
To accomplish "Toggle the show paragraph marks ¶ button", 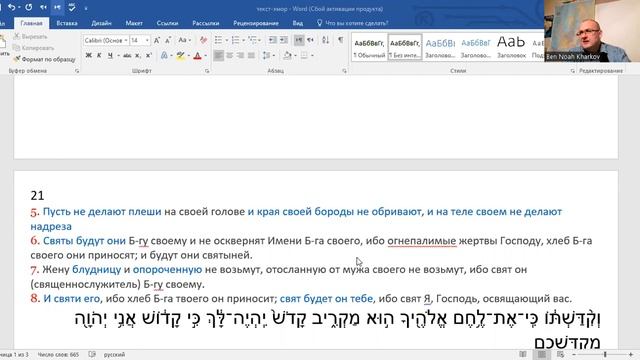I will click(x=340, y=40).
